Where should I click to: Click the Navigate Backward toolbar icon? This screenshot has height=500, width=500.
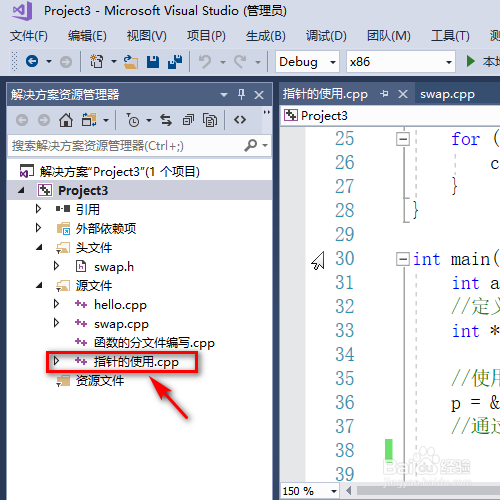coord(32,61)
